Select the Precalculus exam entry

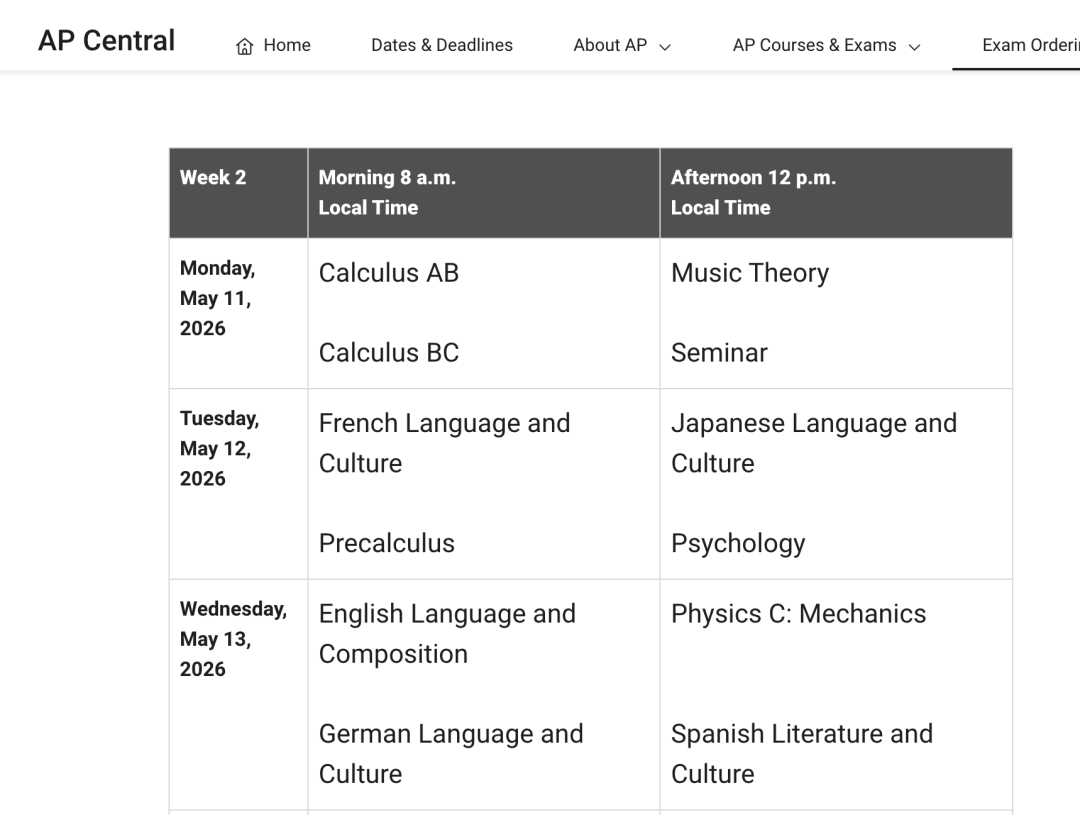click(387, 543)
